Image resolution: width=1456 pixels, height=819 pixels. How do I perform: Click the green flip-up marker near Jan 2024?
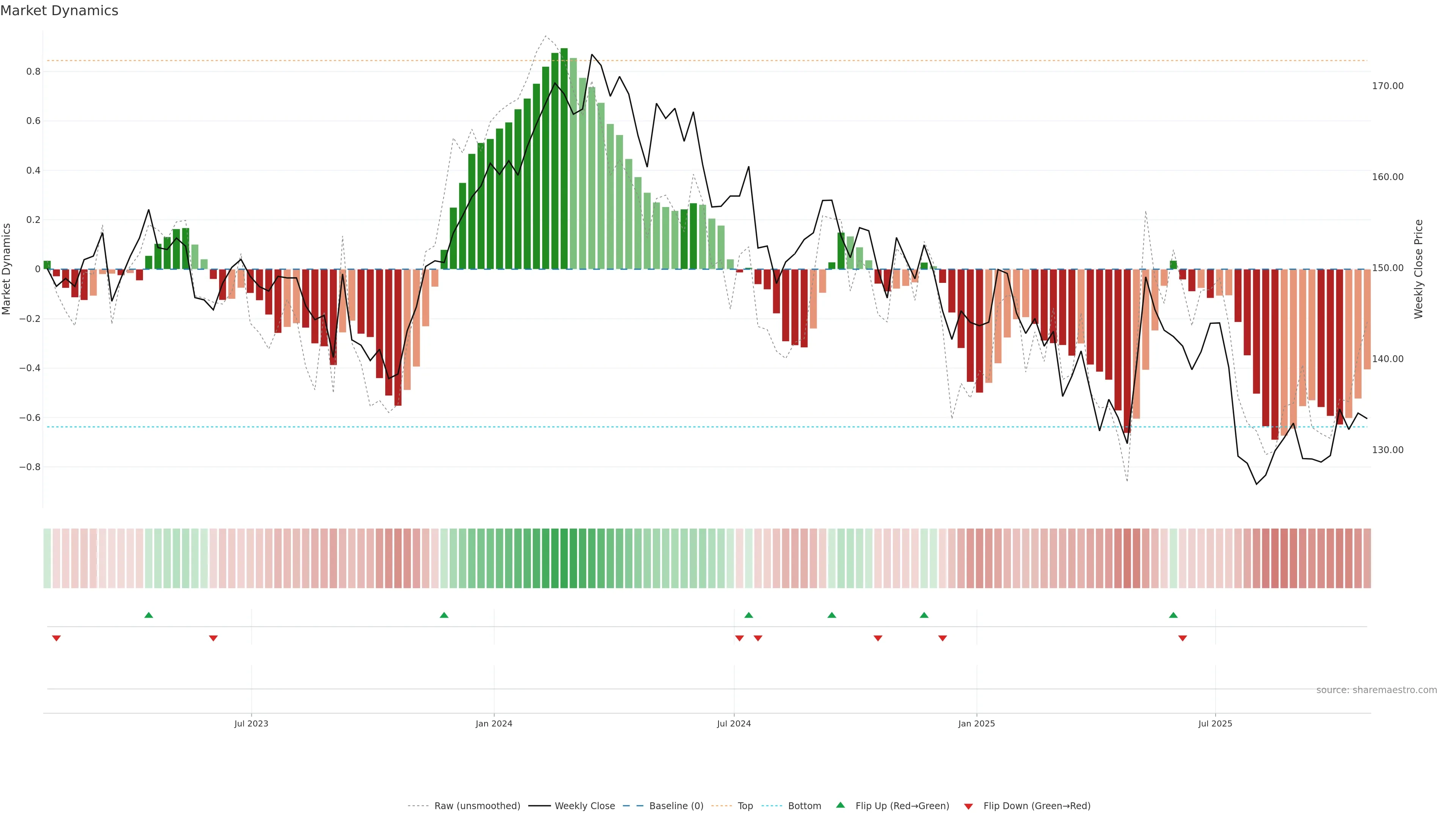click(x=444, y=615)
